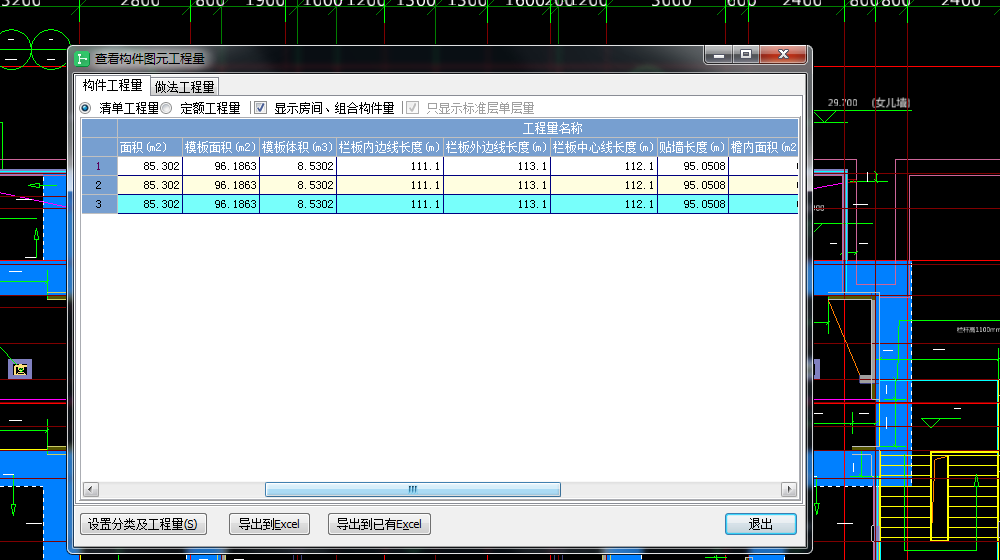Image resolution: width=1000 pixels, height=560 pixels.
Task: Click the 模板面积(m2) column header
Action: 221,147
